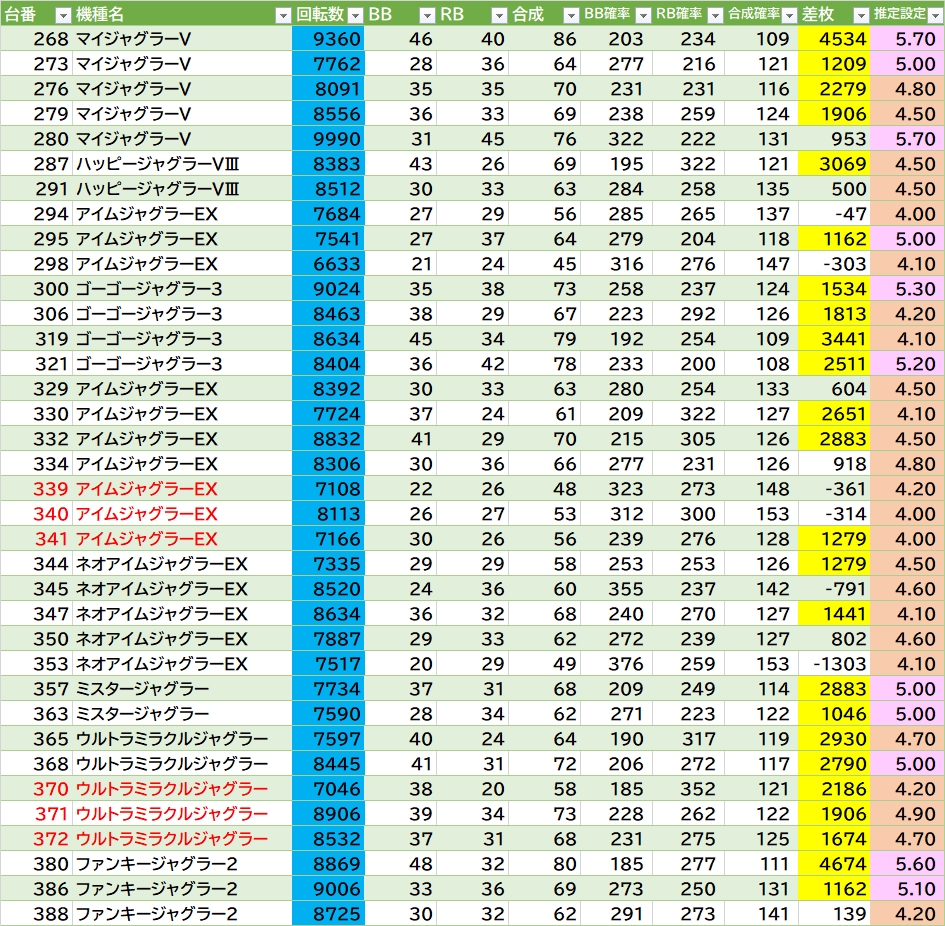Open the 推定設定 column filter dropdown

[935, 16]
